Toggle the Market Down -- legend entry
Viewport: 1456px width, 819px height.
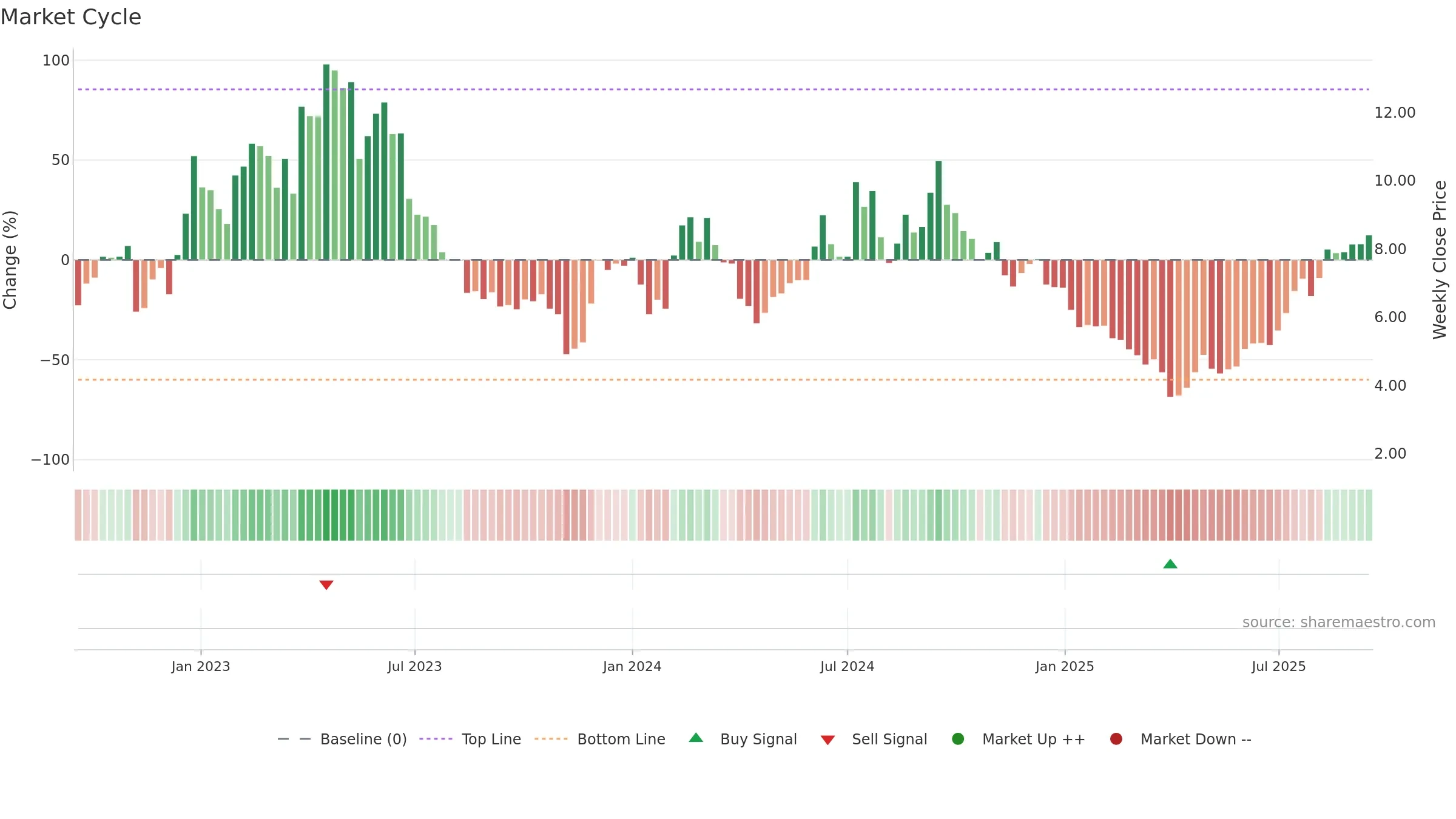point(1180,739)
